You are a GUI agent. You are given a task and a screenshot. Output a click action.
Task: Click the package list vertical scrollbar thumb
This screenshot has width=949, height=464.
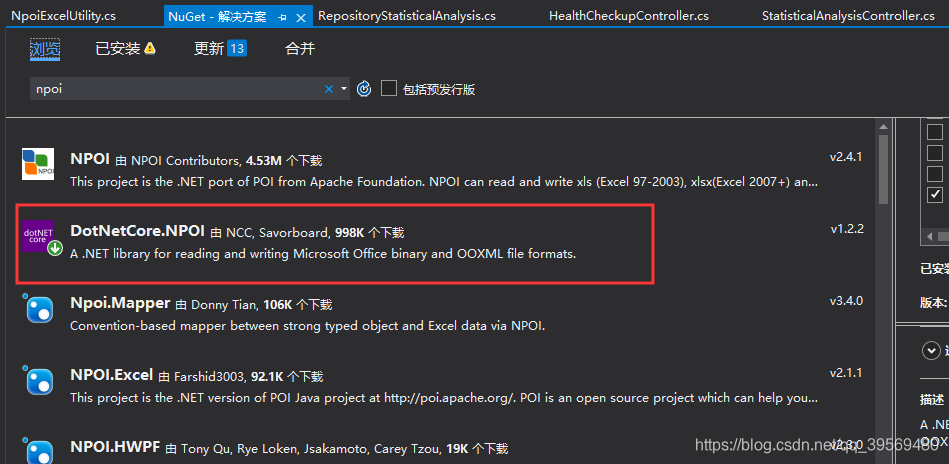pyautogui.click(x=883, y=169)
